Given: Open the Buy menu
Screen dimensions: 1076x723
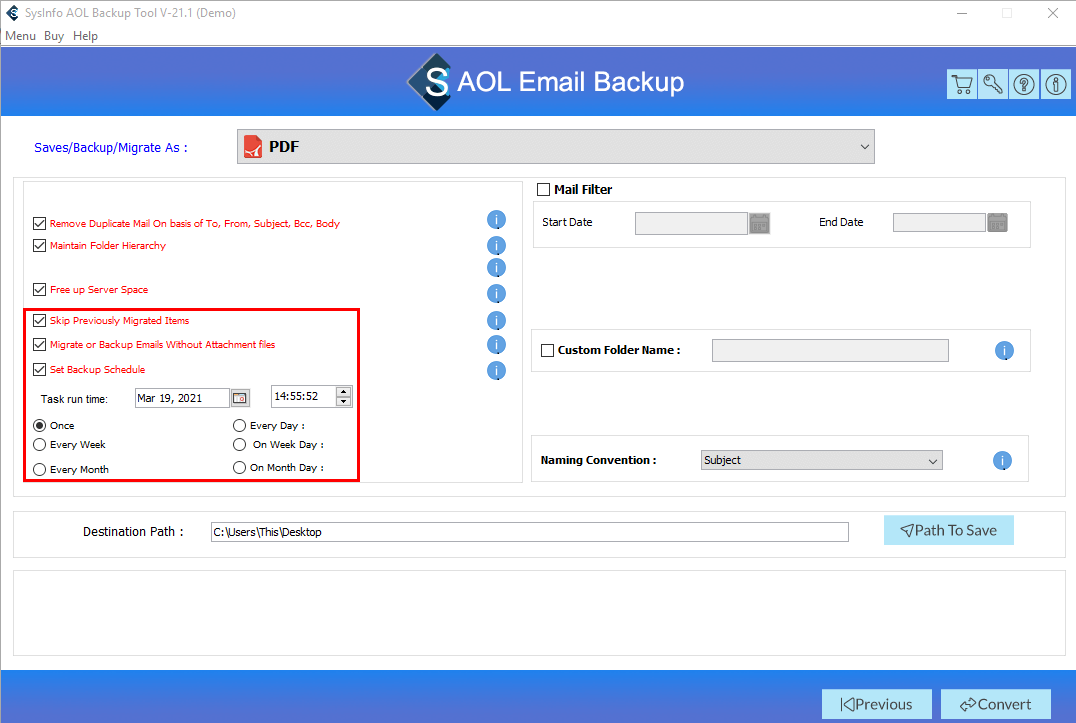Looking at the screenshot, I should [54, 36].
